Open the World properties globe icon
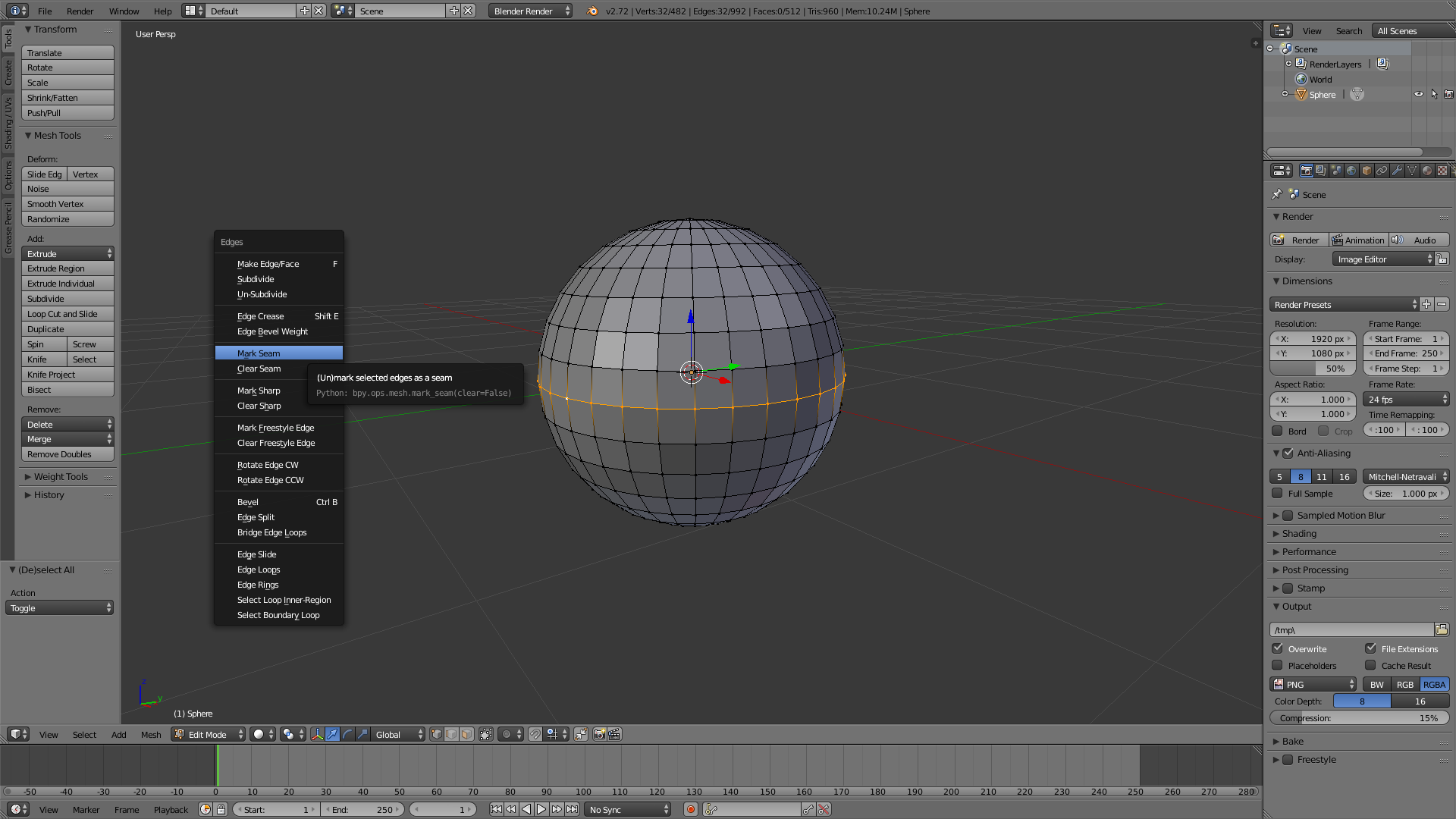Image resolution: width=1456 pixels, height=819 pixels. [x=1351, y=171]
